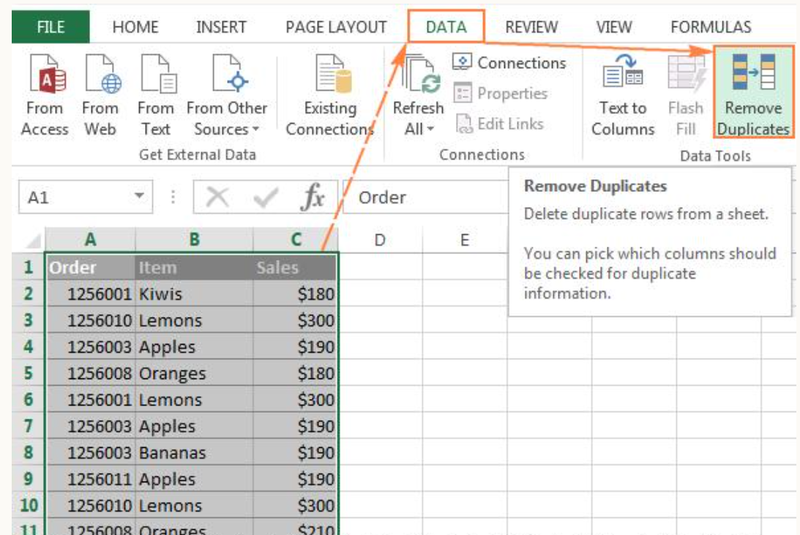The height and width of the screenshot is (535, 800).
Task: Click the Item header cell
Action: coord(194,267)
